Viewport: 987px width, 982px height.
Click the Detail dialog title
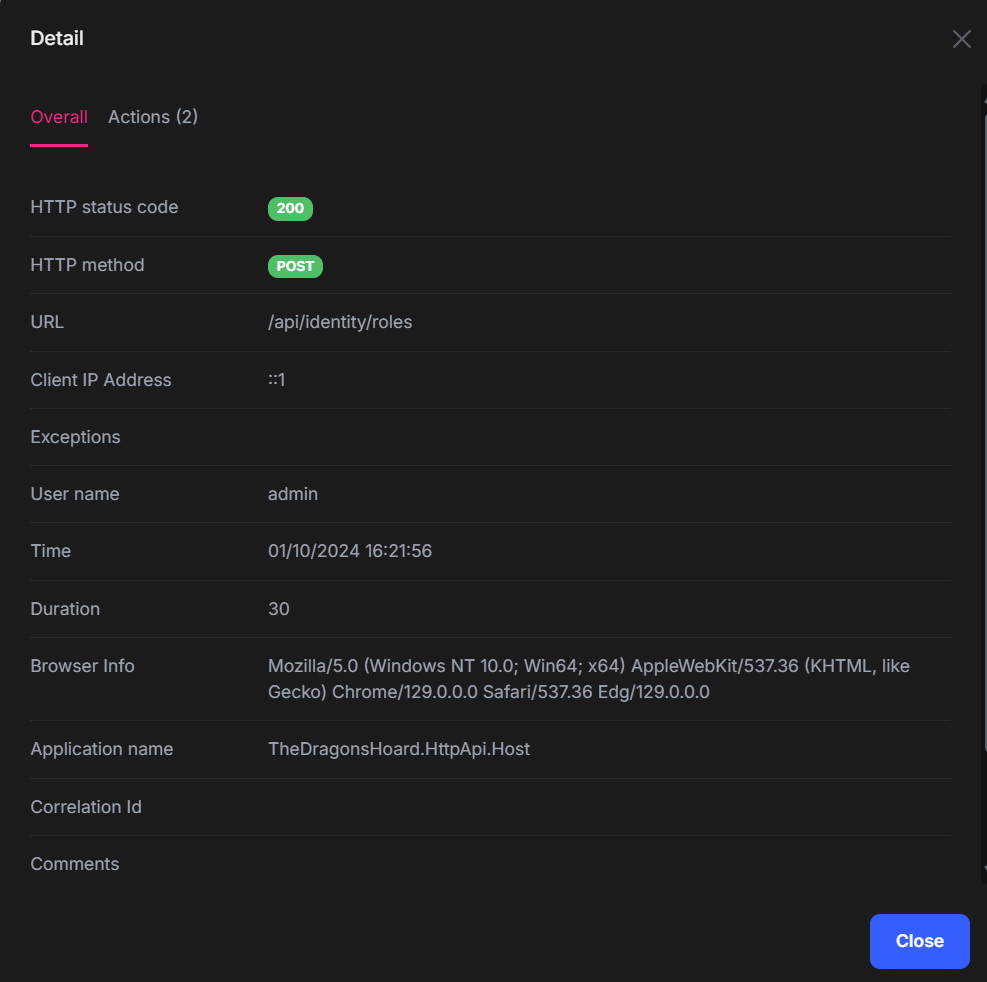pyautogui.click(x=57, y=39)
